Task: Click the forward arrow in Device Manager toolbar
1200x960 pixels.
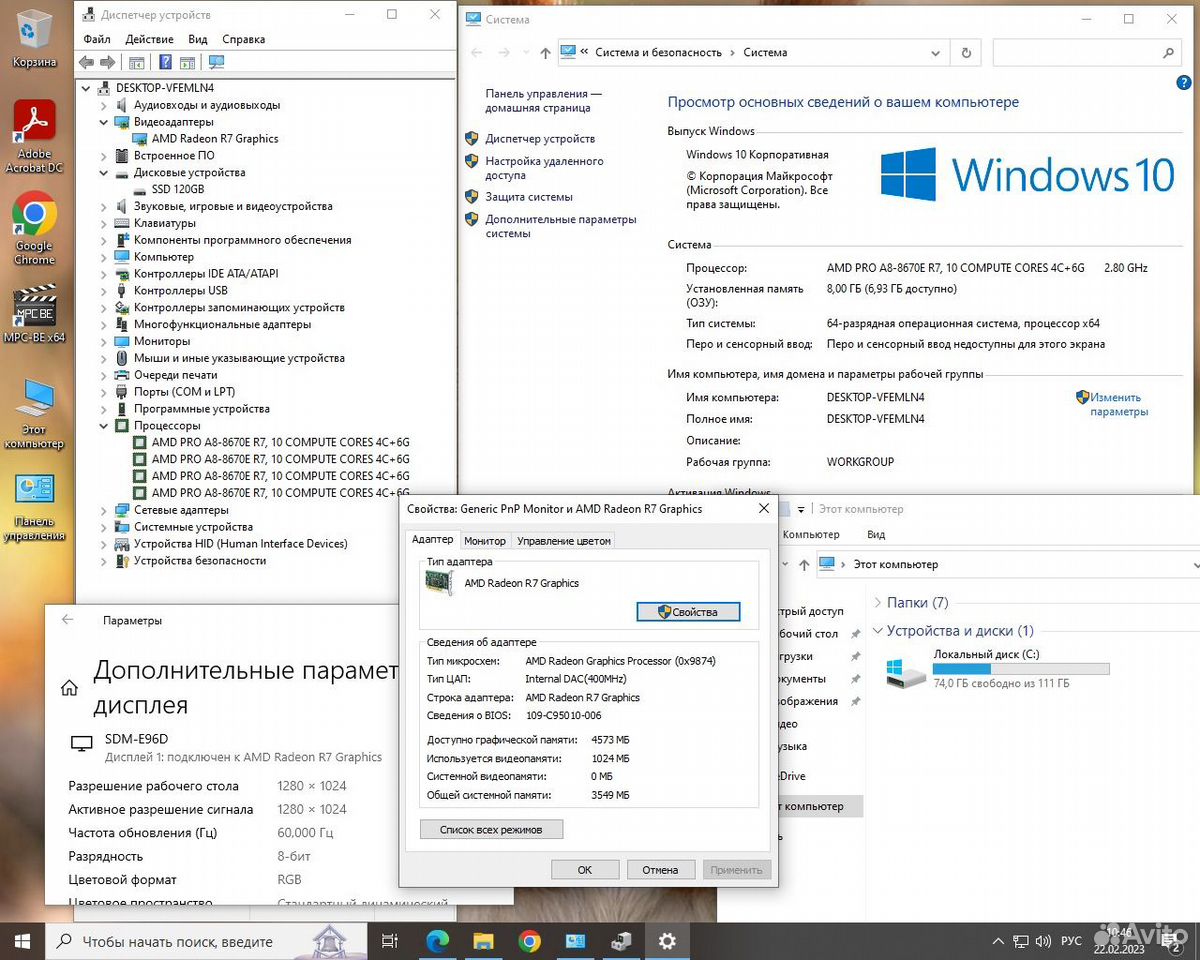Action: pos(106,62)
